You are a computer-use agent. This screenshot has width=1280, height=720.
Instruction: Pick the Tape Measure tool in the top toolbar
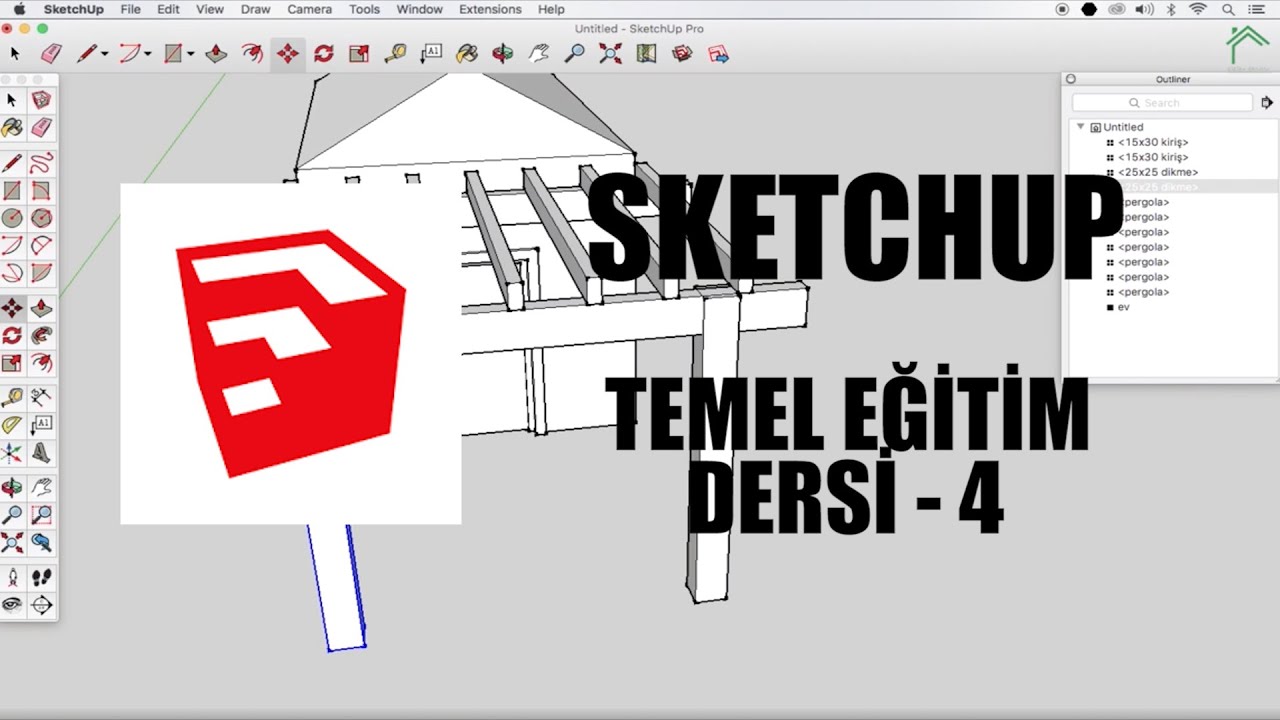coord(395,53)
